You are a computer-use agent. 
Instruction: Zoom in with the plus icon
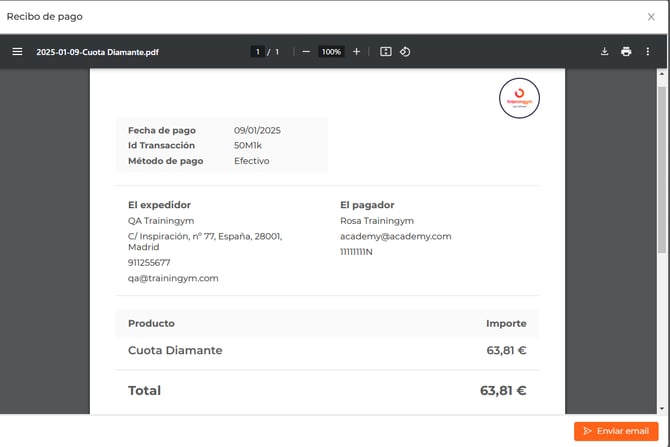point(356,52)
